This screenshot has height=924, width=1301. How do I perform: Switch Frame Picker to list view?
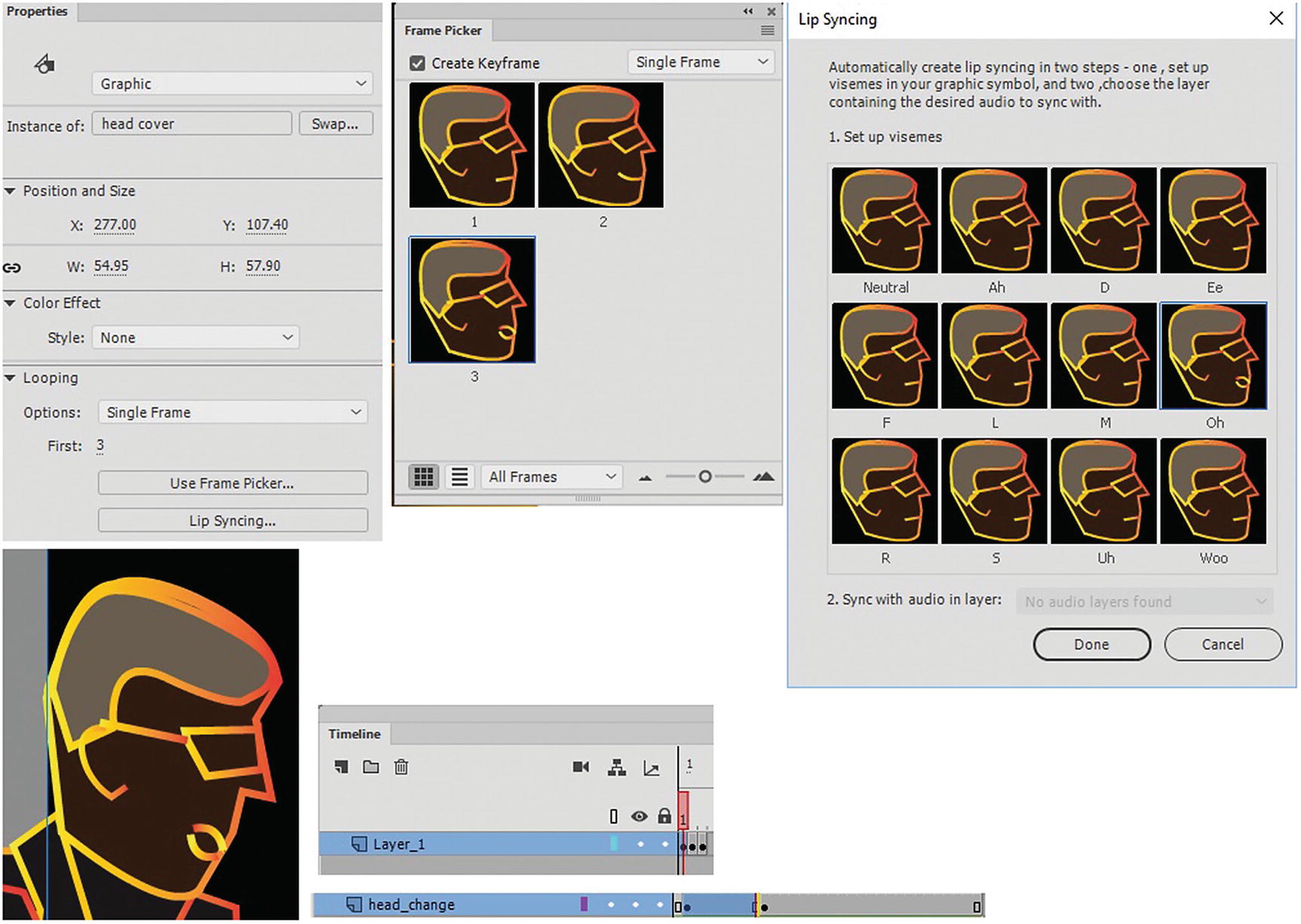tap(459, 477)
